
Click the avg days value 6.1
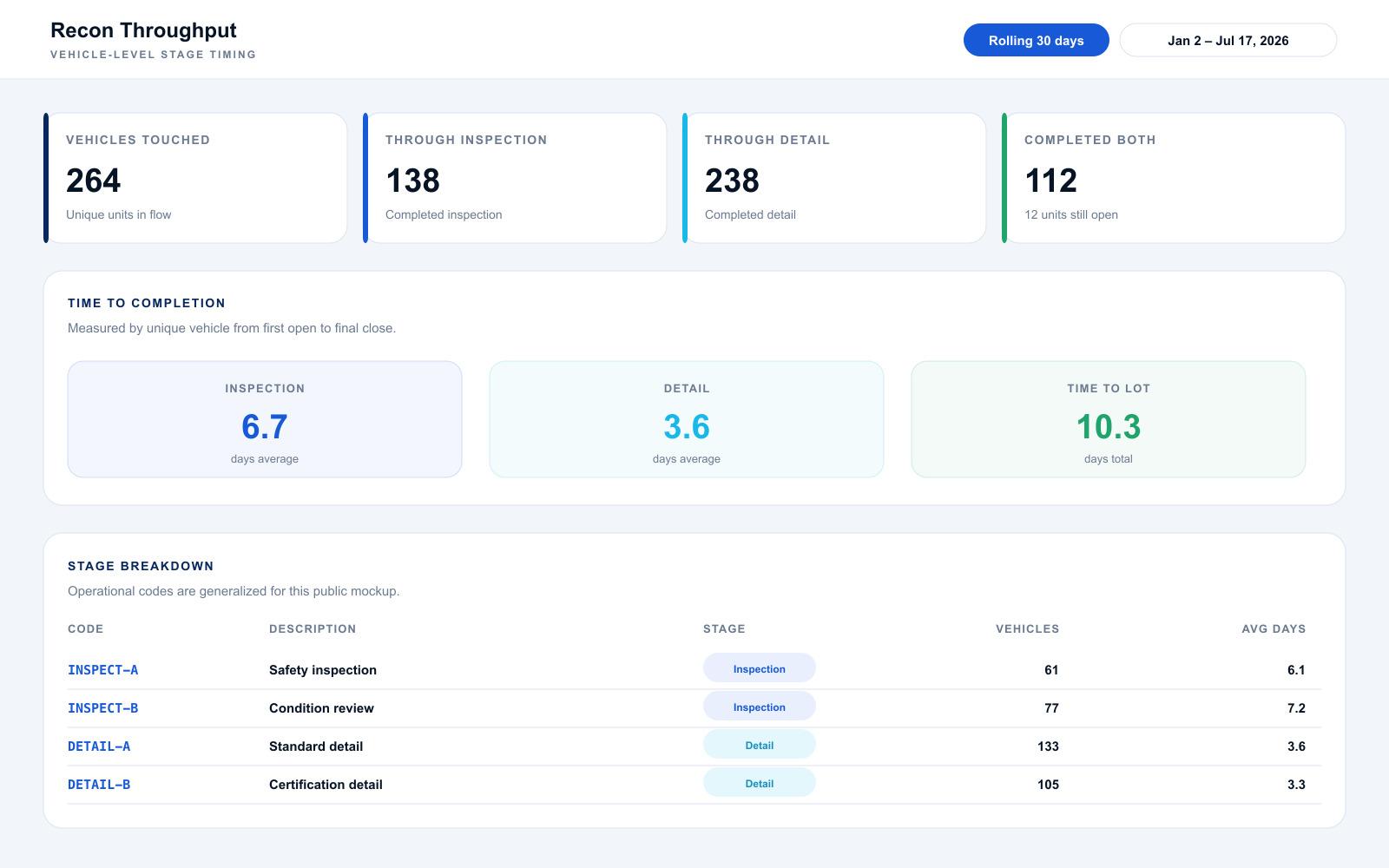(1296, 670)
